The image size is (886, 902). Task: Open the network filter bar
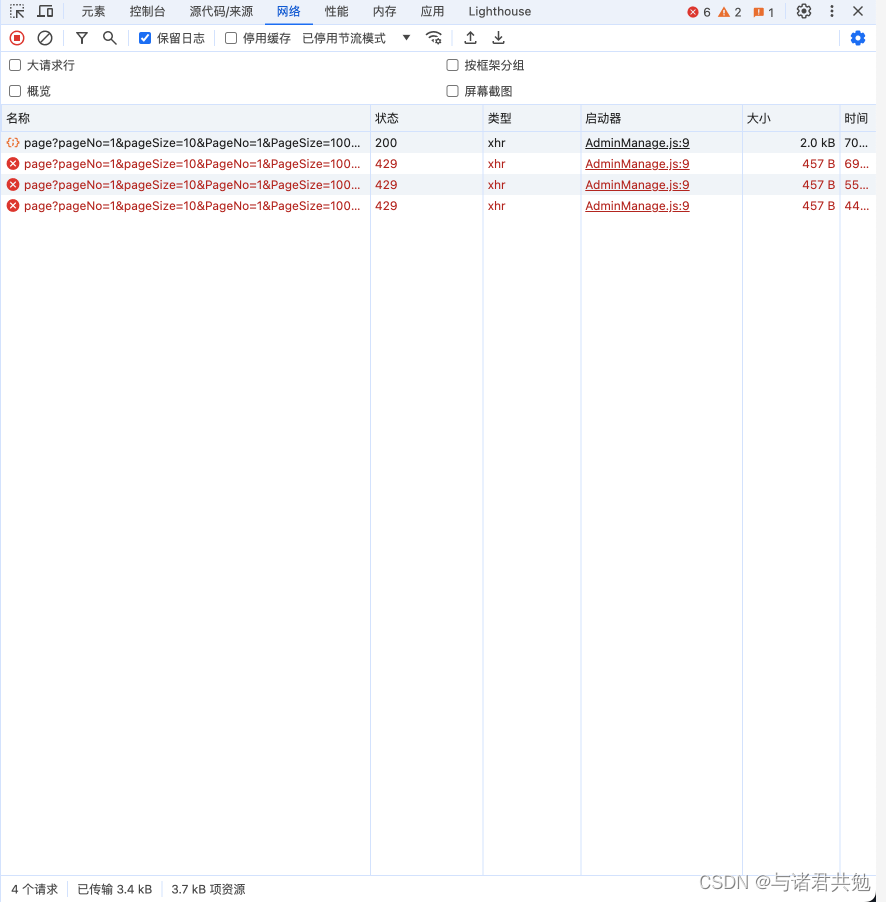pos(81,37)
